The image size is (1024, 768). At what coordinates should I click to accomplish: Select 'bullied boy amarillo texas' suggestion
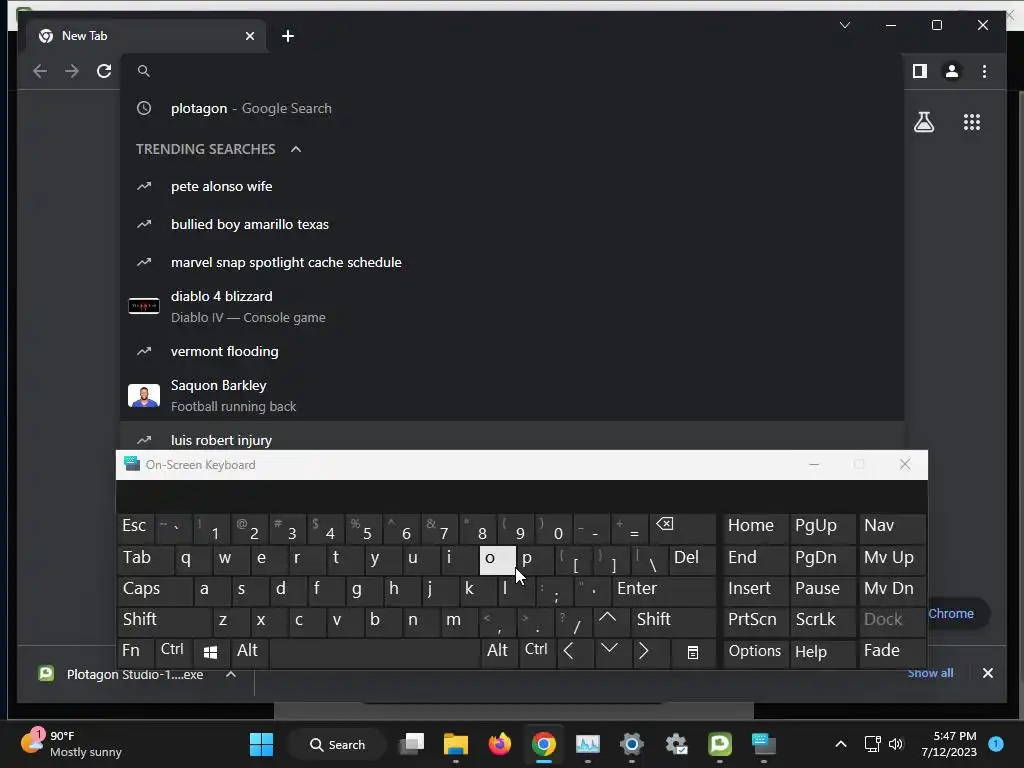[512, 225]
